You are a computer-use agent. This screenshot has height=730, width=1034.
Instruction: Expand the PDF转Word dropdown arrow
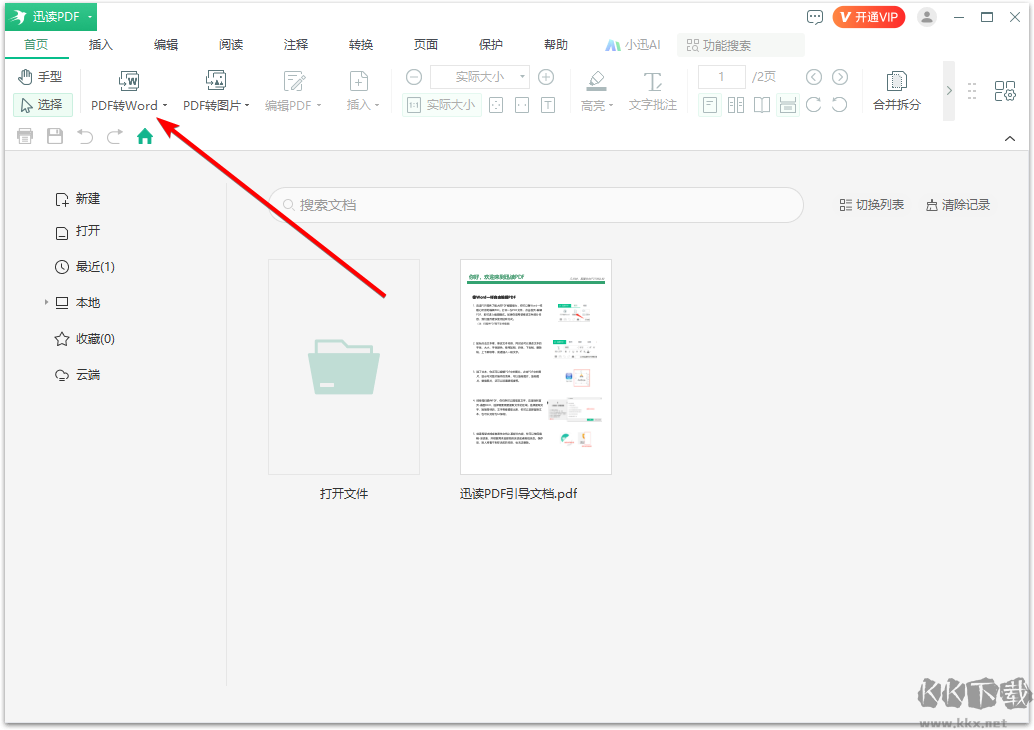(x=165, y=106)
